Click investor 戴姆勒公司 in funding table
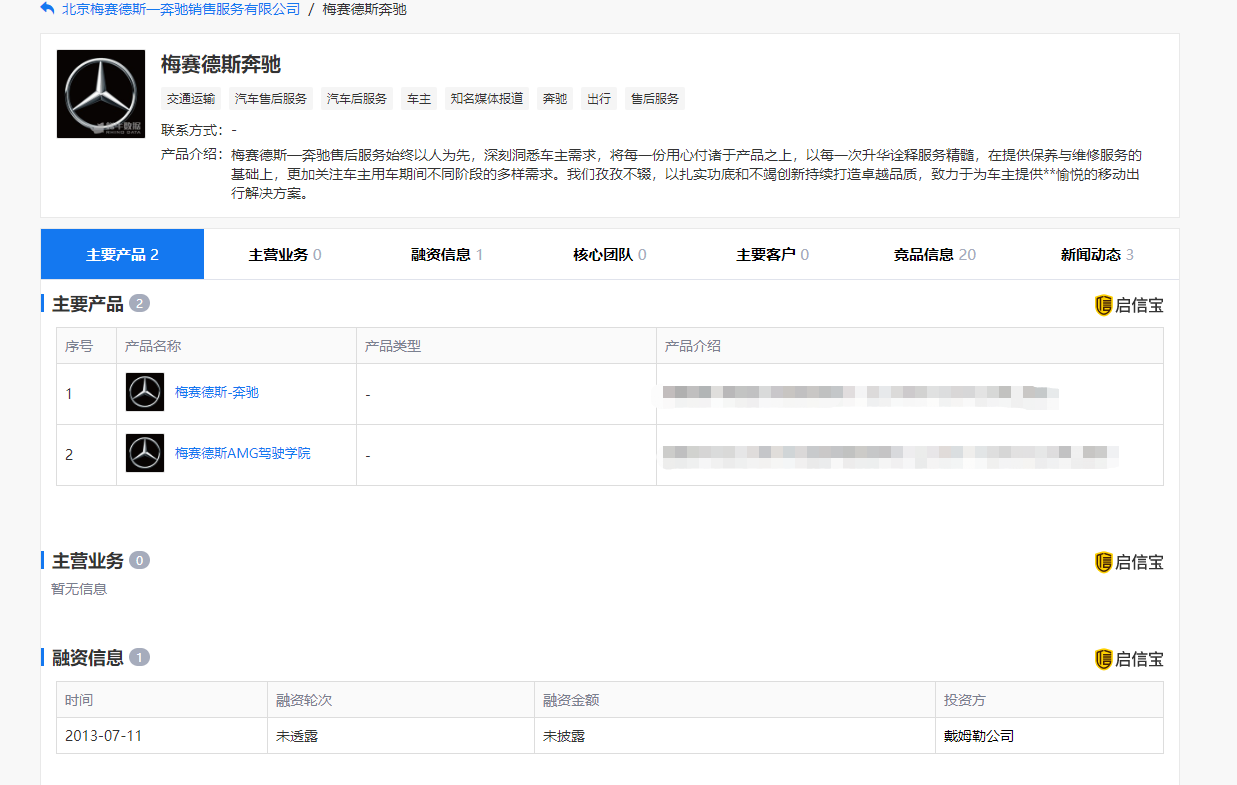This screenshot has height=785, width=1237. (979, 736)
